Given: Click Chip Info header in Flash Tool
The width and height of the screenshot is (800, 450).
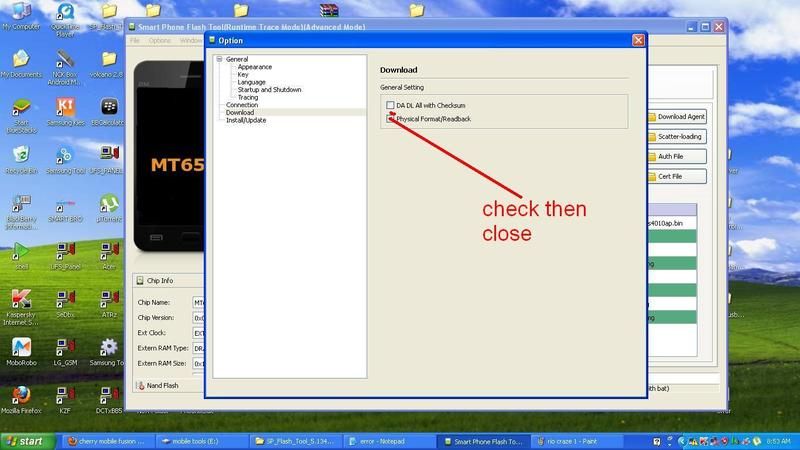Looking at the screenshot, I should point(160,281).
